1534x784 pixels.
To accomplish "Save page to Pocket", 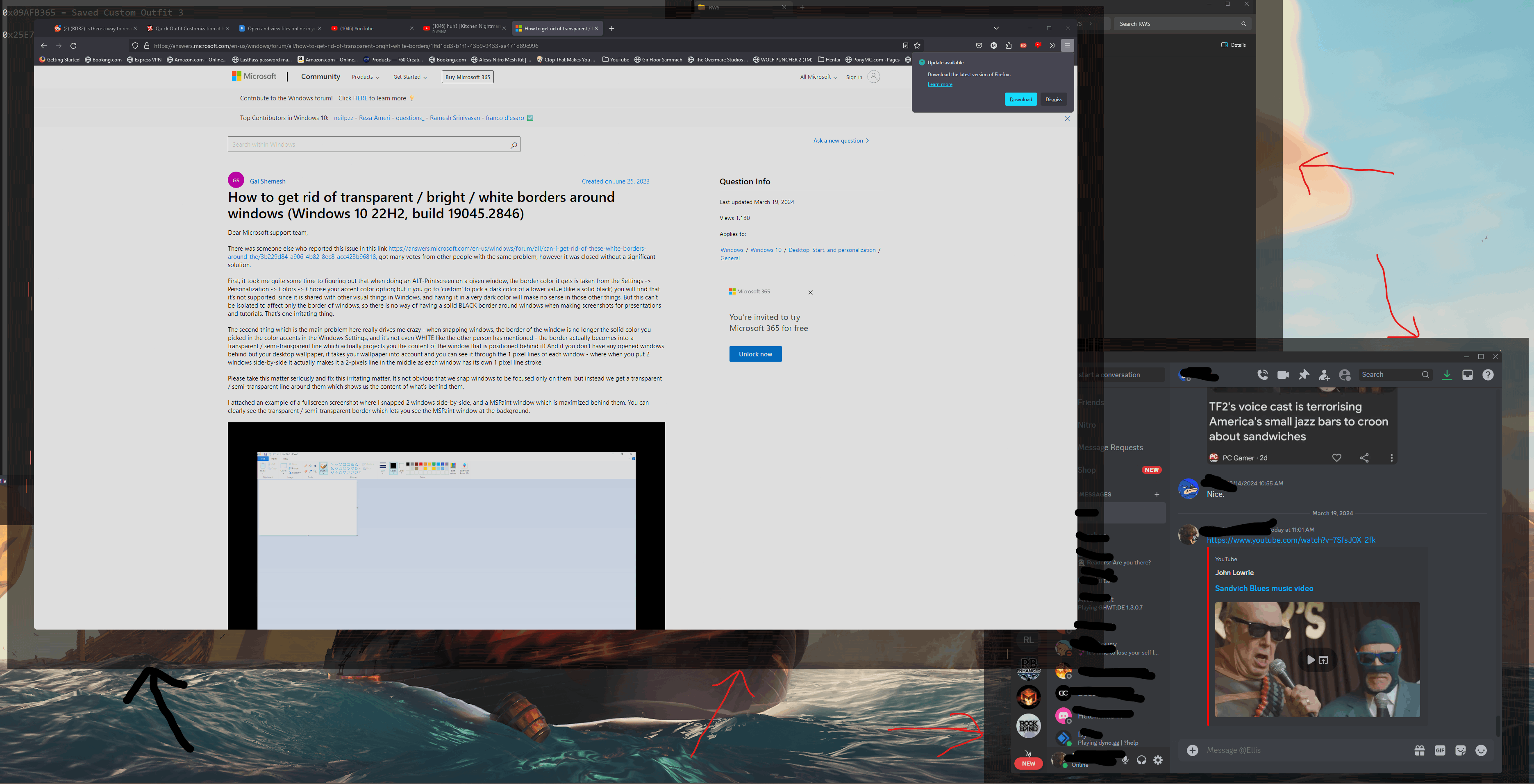I will point(978,45).
